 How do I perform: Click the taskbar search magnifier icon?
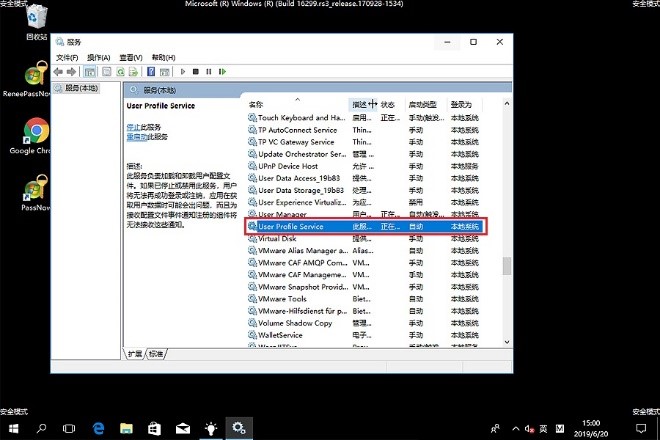(x=41, y=429)
